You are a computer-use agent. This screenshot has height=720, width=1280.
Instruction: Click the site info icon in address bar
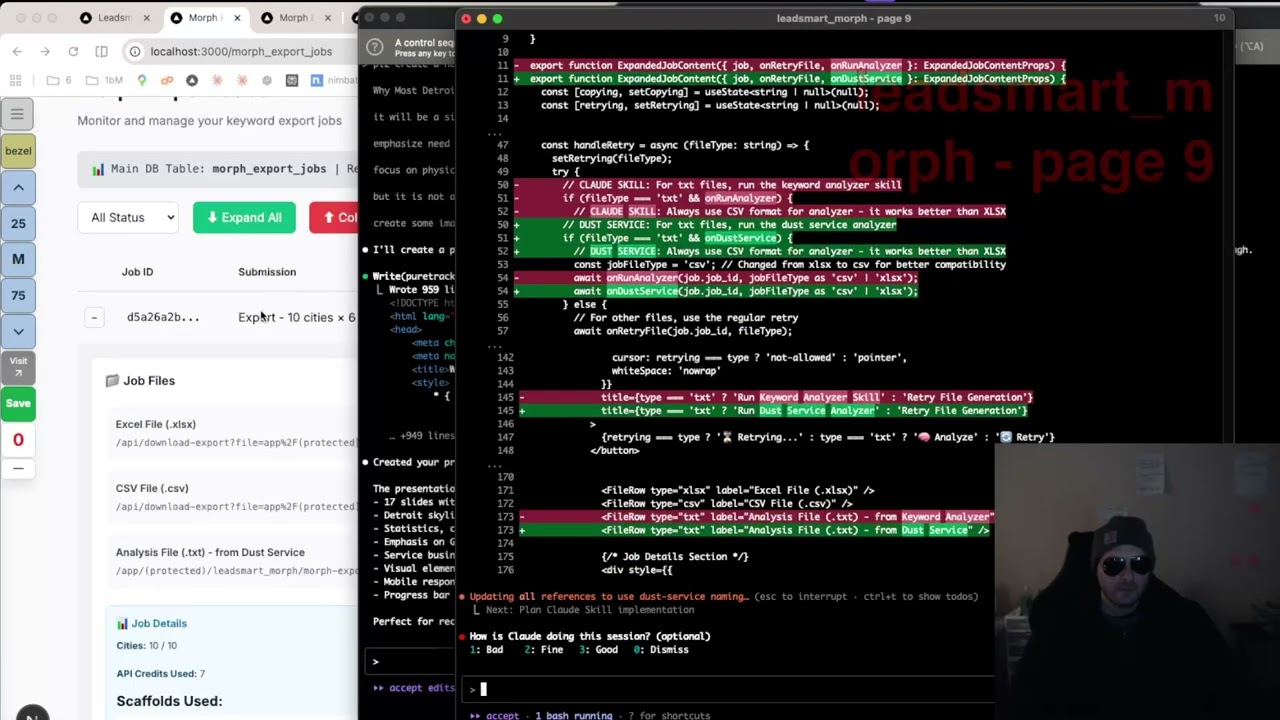coord(135,51)
